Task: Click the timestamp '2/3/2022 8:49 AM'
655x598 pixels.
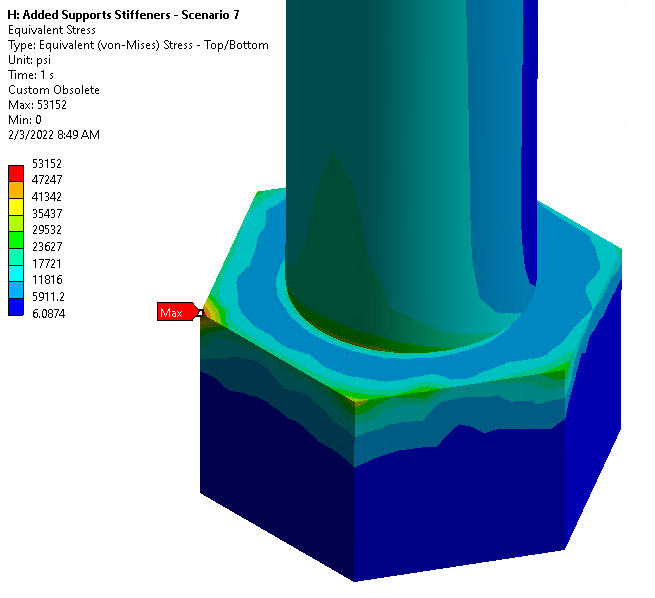Action: 54,135
